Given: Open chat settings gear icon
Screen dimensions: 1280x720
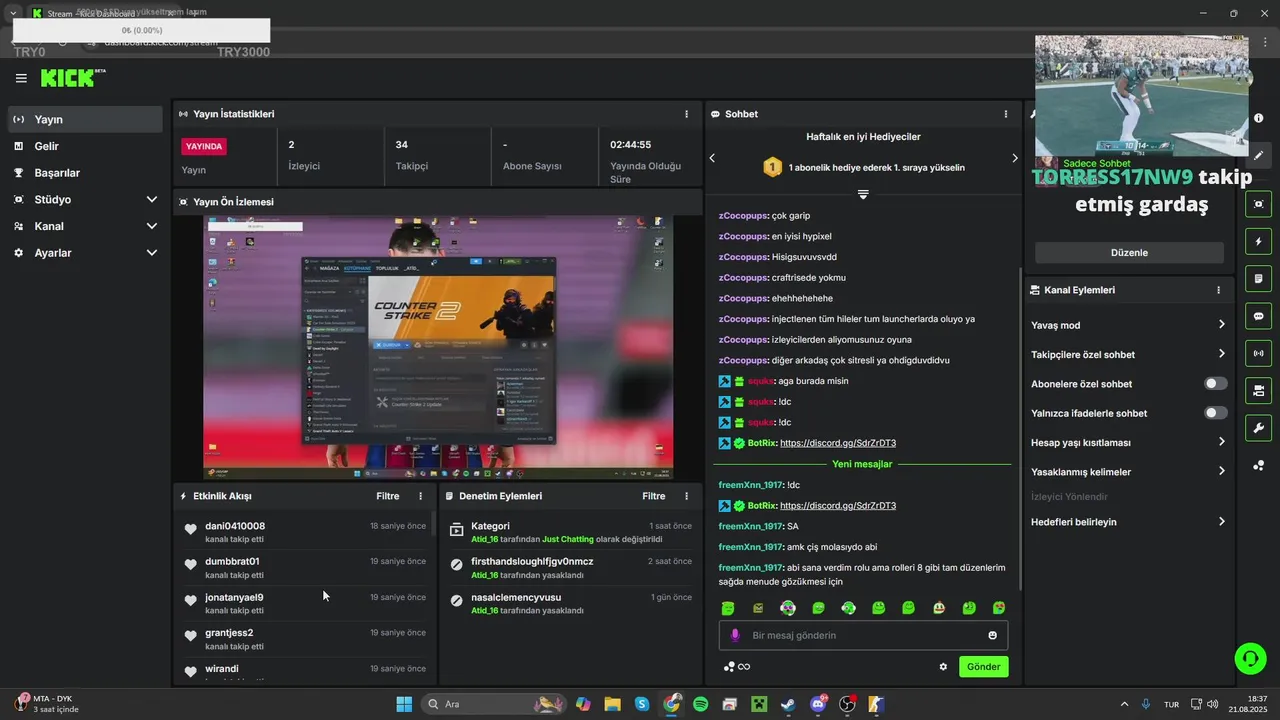Looking at the screenshot, I should [942, 667].
